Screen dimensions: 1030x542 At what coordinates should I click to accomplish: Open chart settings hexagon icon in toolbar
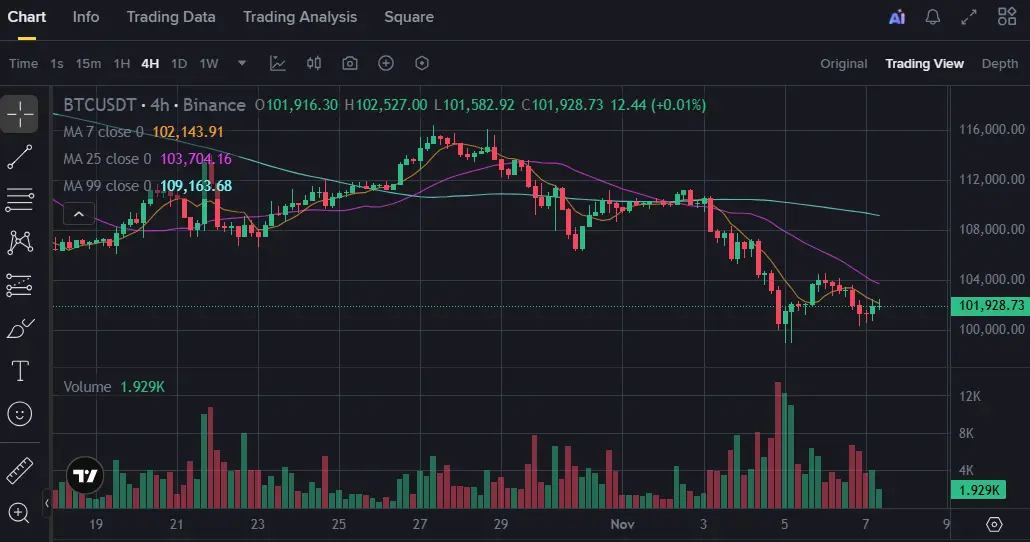[422, 63]
